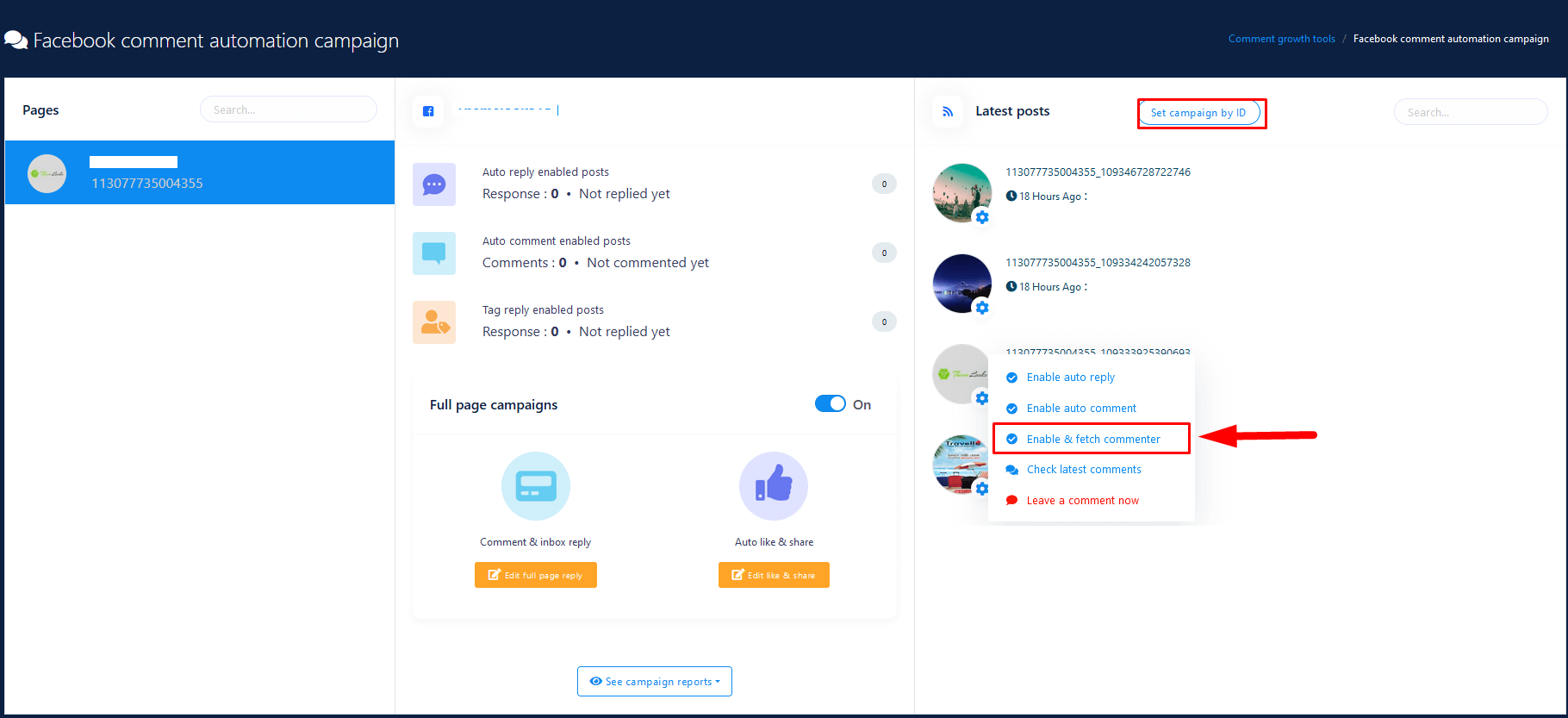This screenshot has height=718, width=1568.
Task: Open gear settings on the second latest post
Action: point(982,308)
